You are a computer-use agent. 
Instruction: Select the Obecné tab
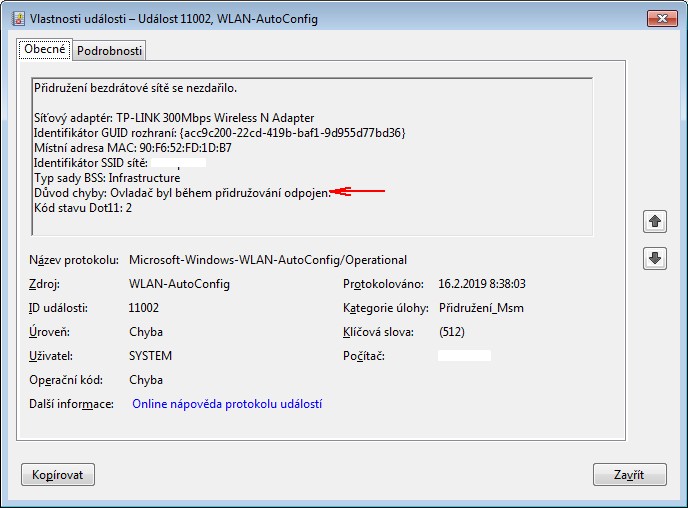45,49
